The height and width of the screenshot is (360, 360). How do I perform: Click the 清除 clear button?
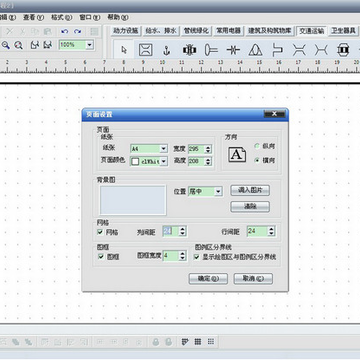pyautogui.click(x=250, y=206)
